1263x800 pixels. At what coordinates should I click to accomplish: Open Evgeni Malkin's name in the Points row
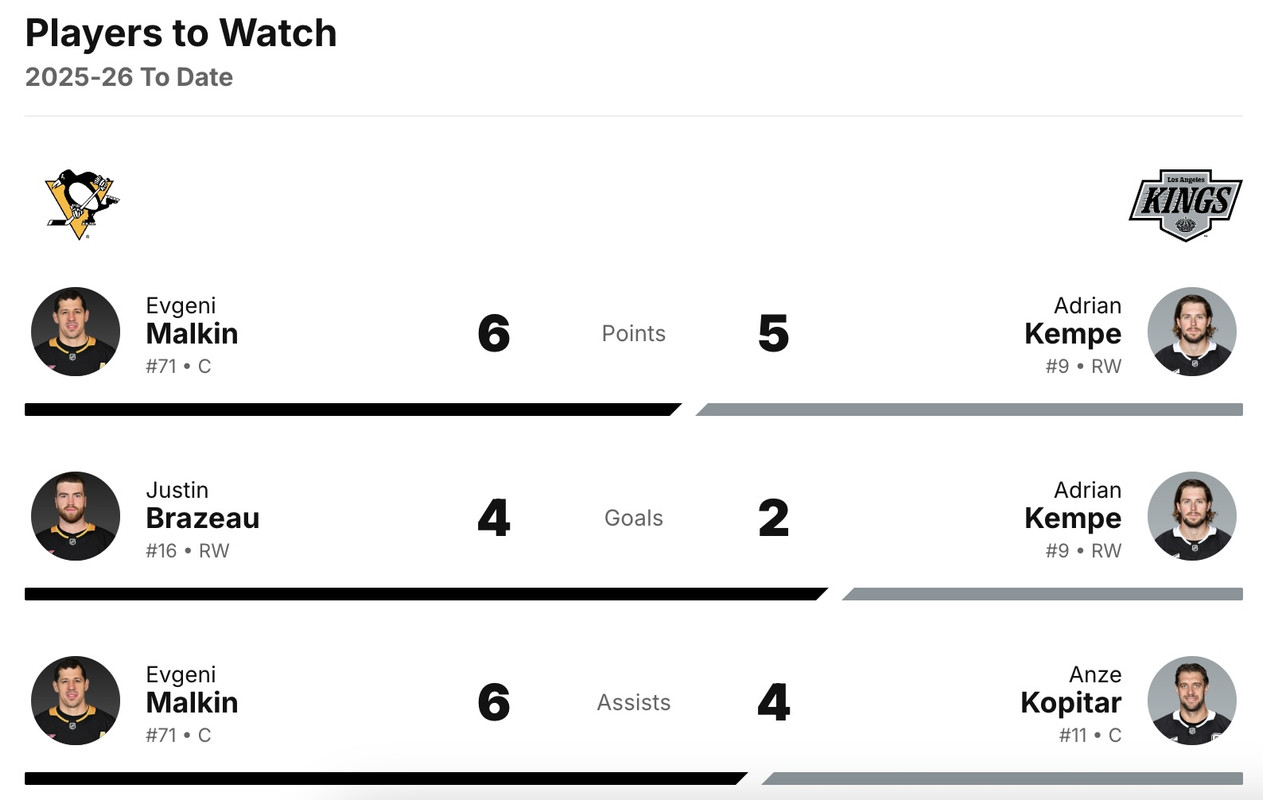pyautogui.click(x=192, y=333)
